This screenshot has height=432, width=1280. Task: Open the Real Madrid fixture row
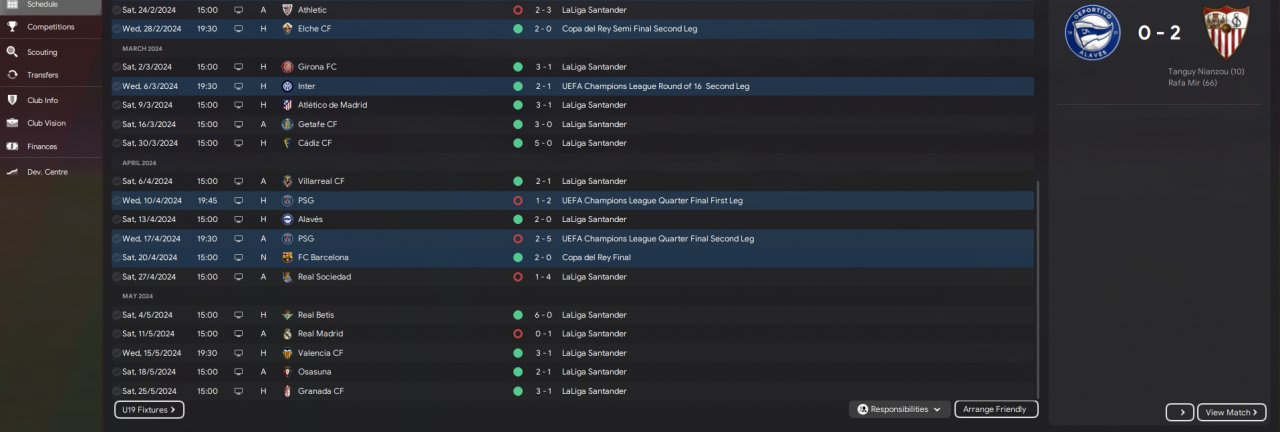click(400, 334)
